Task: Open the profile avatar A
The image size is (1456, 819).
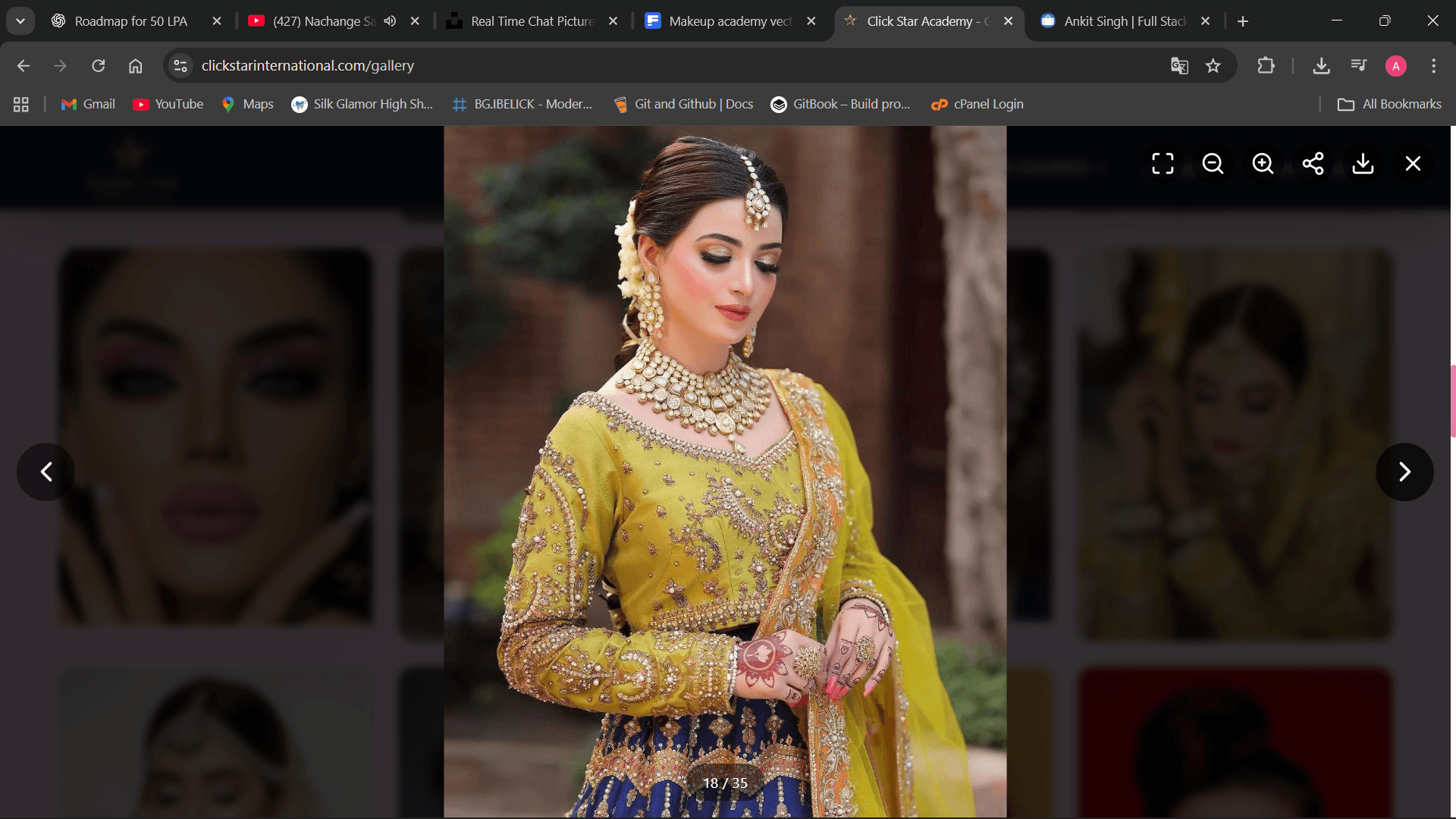Action: pos(1396,67)
